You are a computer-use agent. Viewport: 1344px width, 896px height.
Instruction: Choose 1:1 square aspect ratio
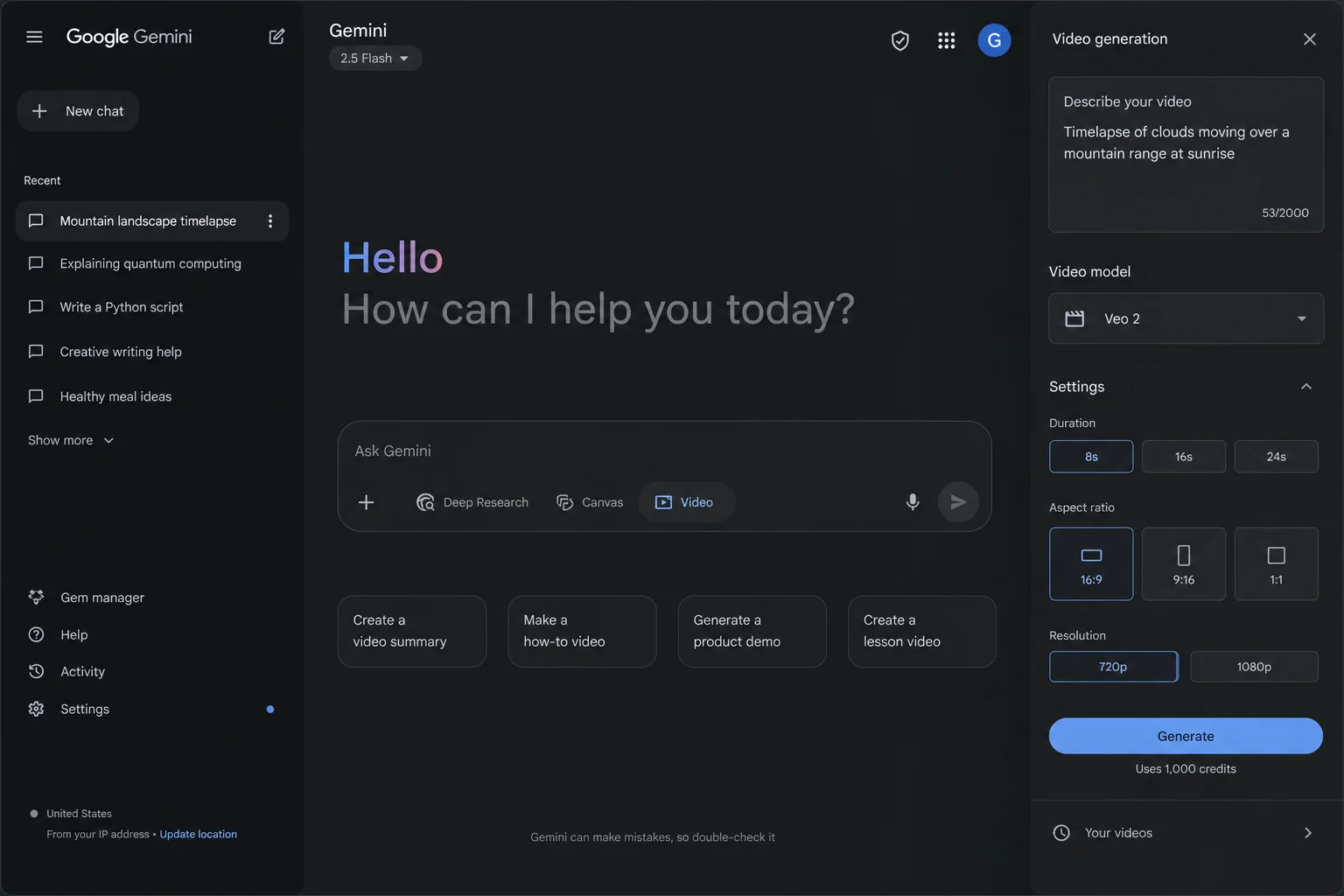point(1277,563)
